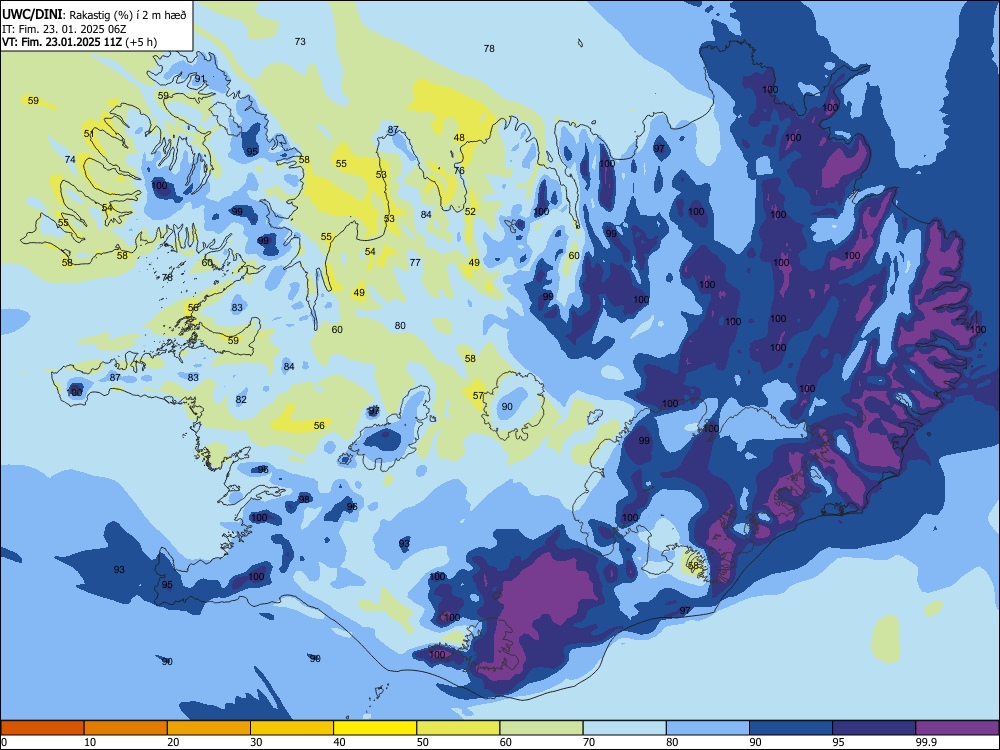
Task: Click the humidity value 76 on the map
Action: (459, 170)
